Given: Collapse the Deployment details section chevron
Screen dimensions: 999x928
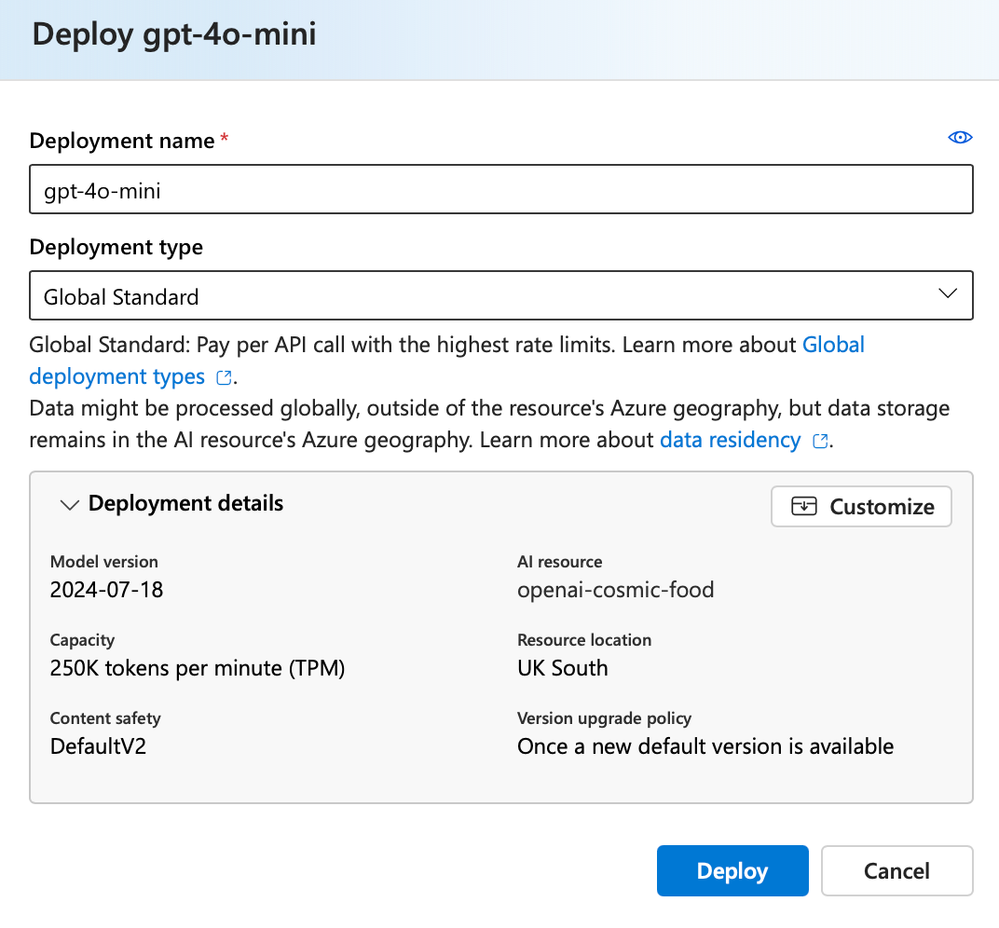Looking at the screenshot, I should pyautogui.click(x=69, y=505).
